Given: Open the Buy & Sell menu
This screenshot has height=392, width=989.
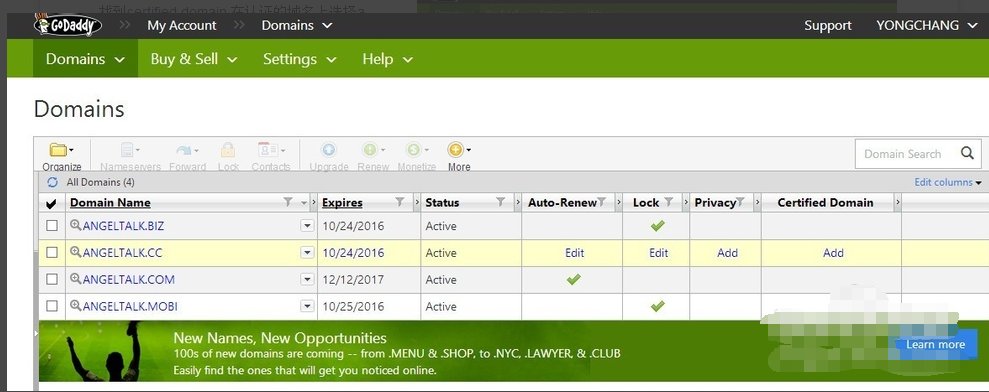Looking at the screenshot, I should pyautogui.click(x=194, y=59).
